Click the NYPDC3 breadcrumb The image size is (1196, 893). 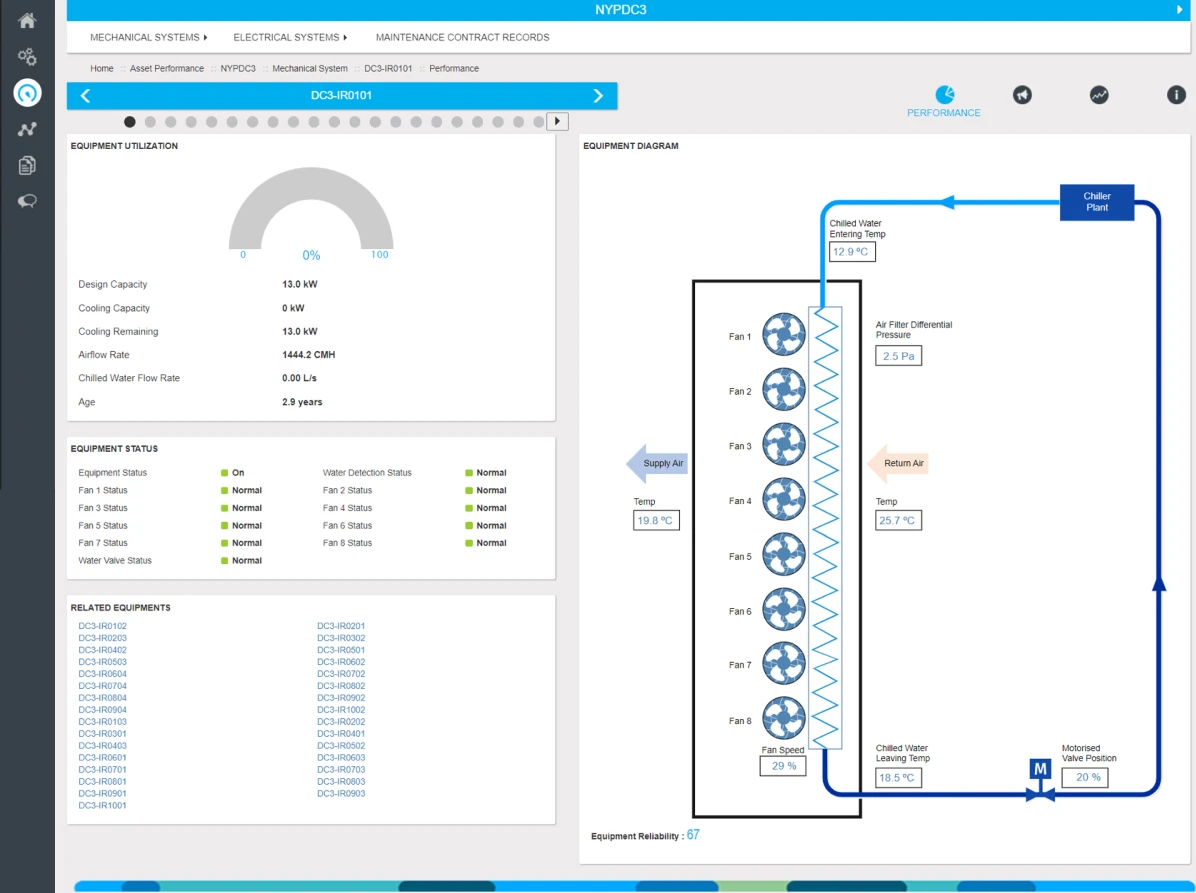(238, 69)
